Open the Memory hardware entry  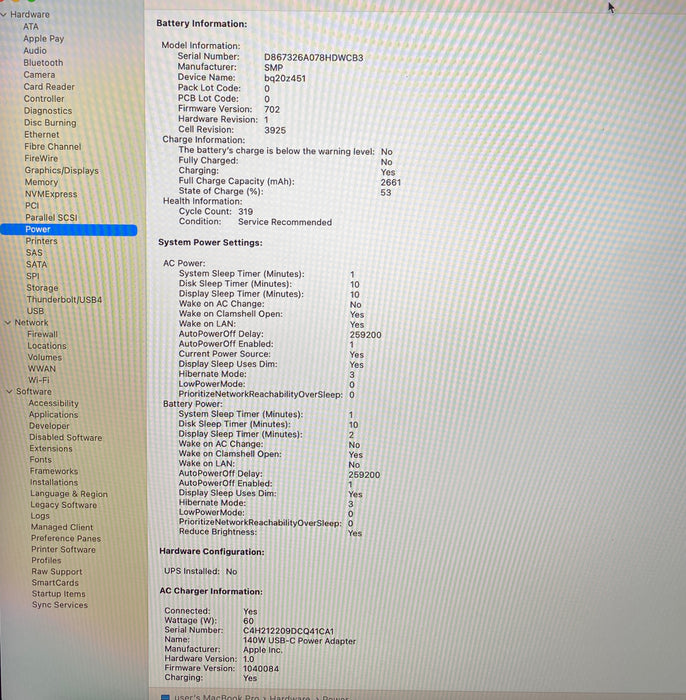42,182
